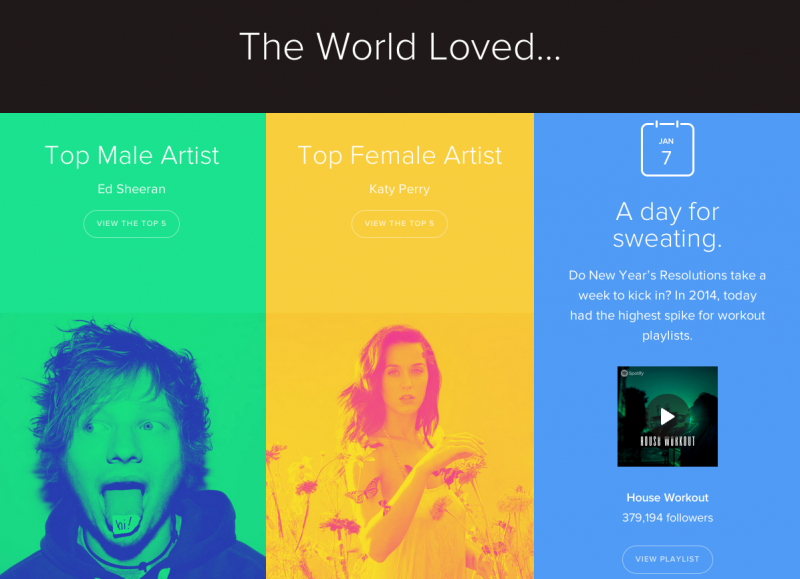Click the Jan 7 calendar icon
This screenshot has width=800, height=579.
point(667,148)
